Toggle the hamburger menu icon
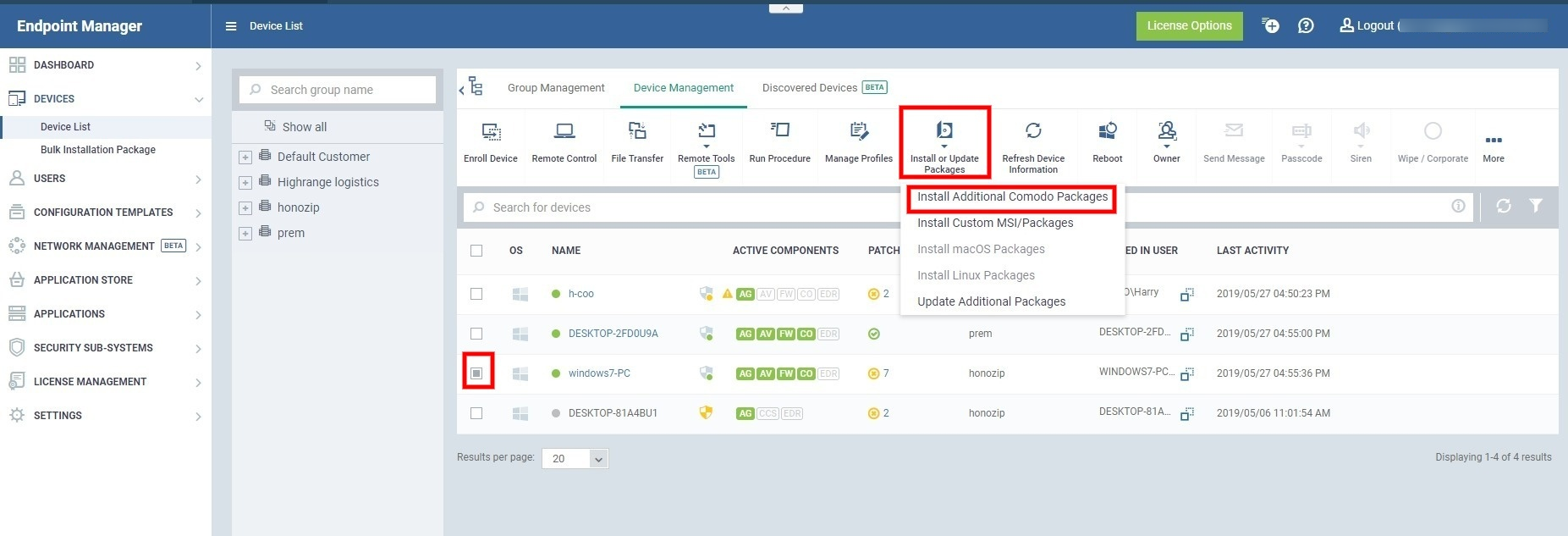This screenshot has height=536, width=1568. [x=231, y=26]
